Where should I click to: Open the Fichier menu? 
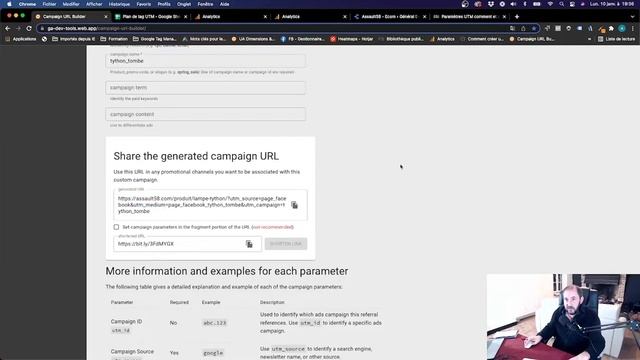click(49, 4)
